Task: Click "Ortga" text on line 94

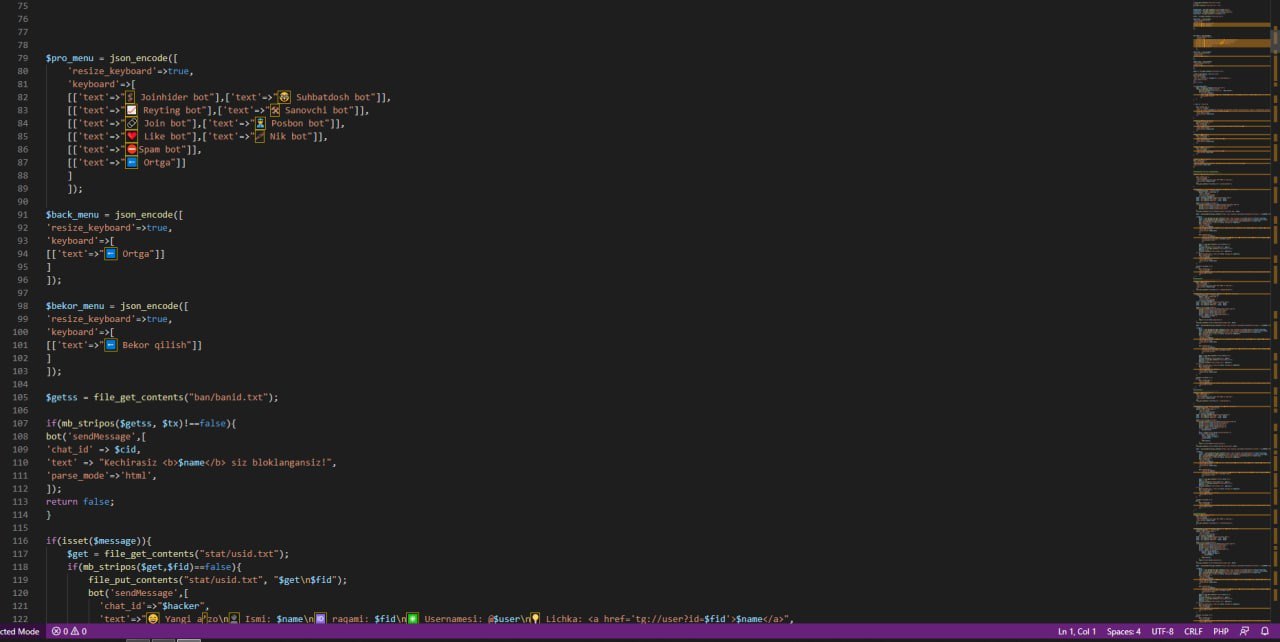Action: tap(135, 254)
